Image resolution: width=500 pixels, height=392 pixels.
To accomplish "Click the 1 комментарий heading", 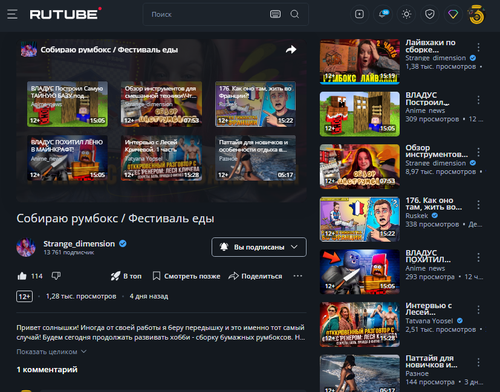I will pyautogui.click(x=47, y=369).
